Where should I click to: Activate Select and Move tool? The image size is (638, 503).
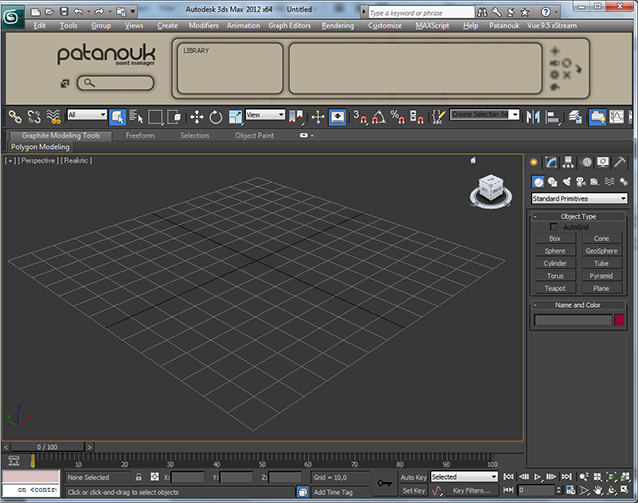(197, 117)
